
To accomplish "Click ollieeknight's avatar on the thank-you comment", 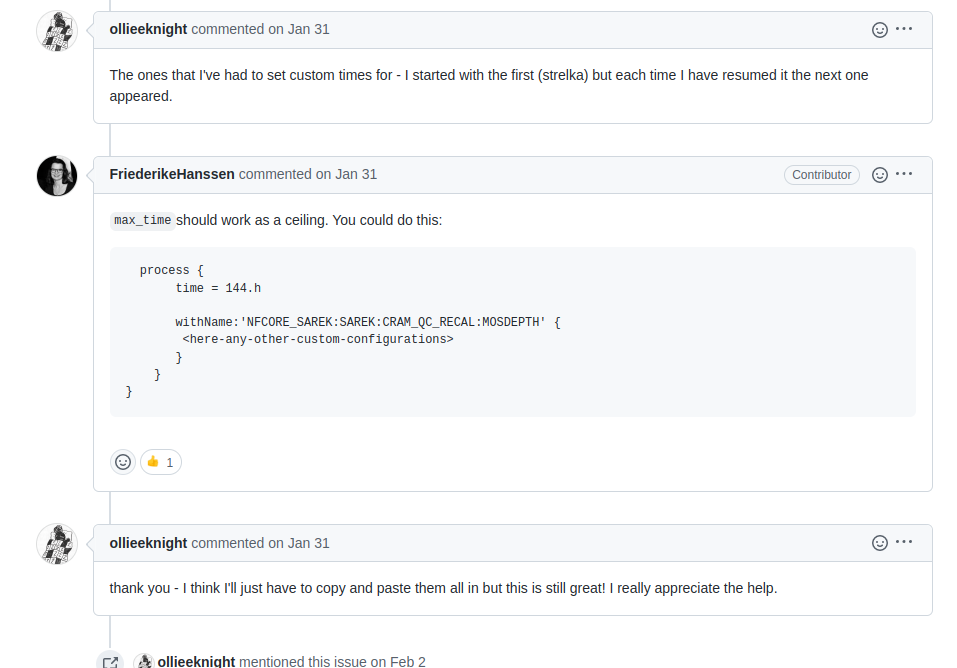I will 56,543.
